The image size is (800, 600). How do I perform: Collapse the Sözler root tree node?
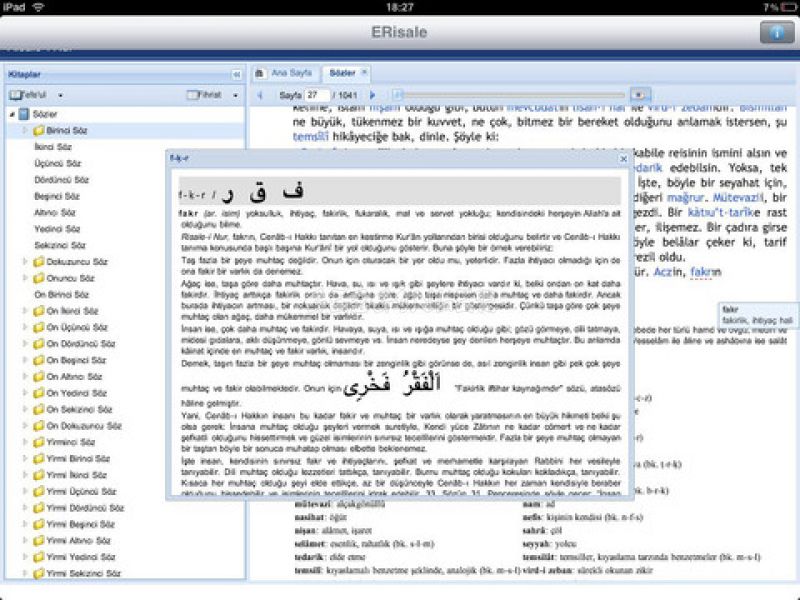pyautogui.click(x=12, y=114)
